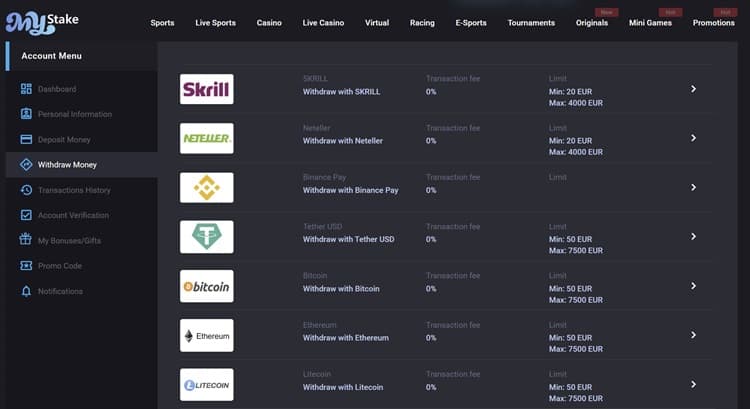Open the E-Sports tab
The image size is (750, 409).
(471, 23)
